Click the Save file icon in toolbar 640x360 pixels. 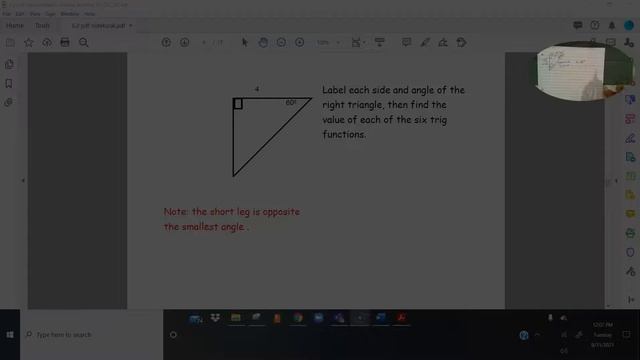click(x=10, y=42)
